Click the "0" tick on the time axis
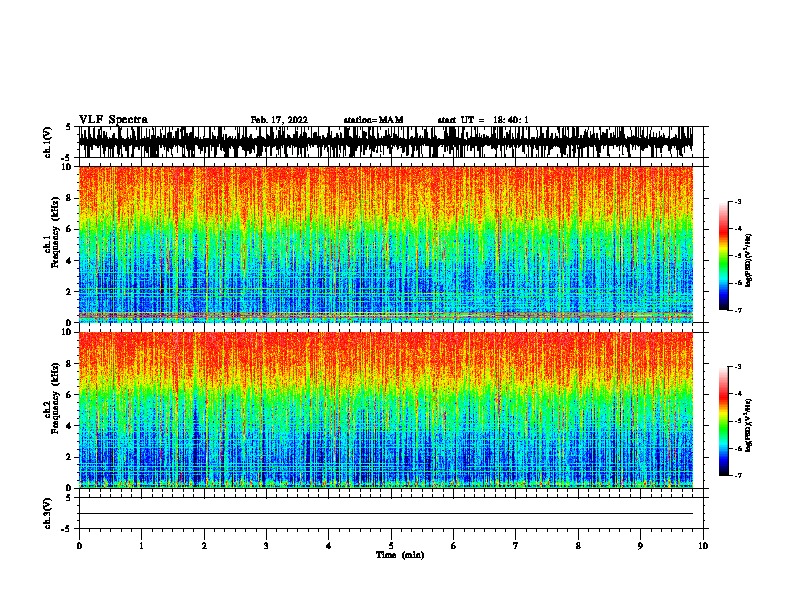Screen dimensions: 792x612 [79, 546]
